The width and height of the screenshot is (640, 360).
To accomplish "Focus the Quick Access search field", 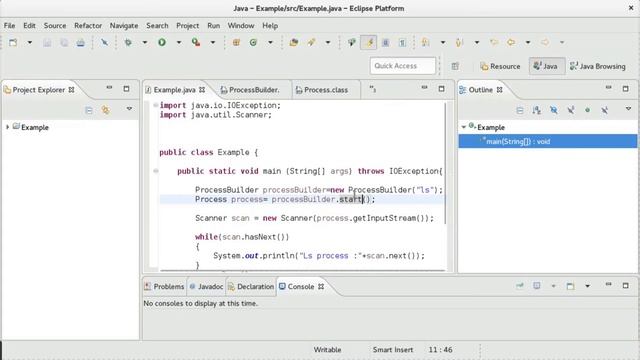I will click(402, 66).
